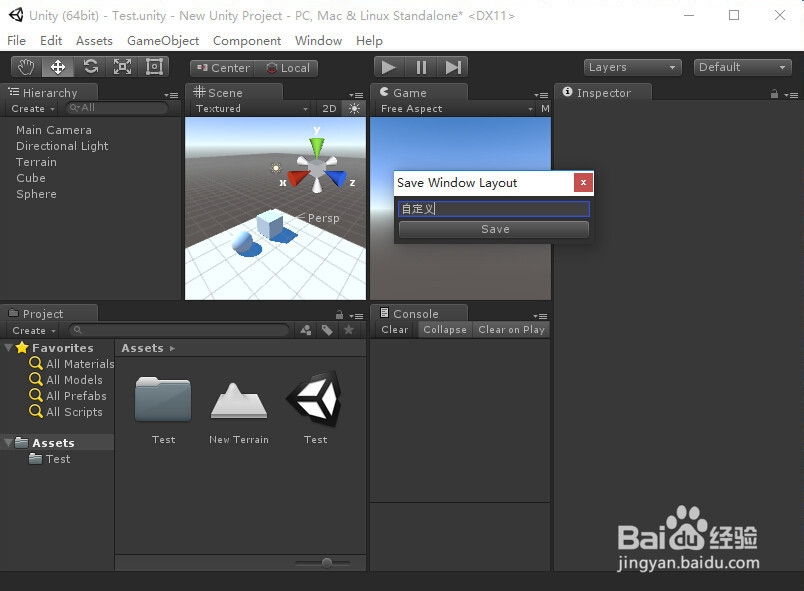Open the GameObject menu
Screen dimensions: 804x591
pos(163,40)
